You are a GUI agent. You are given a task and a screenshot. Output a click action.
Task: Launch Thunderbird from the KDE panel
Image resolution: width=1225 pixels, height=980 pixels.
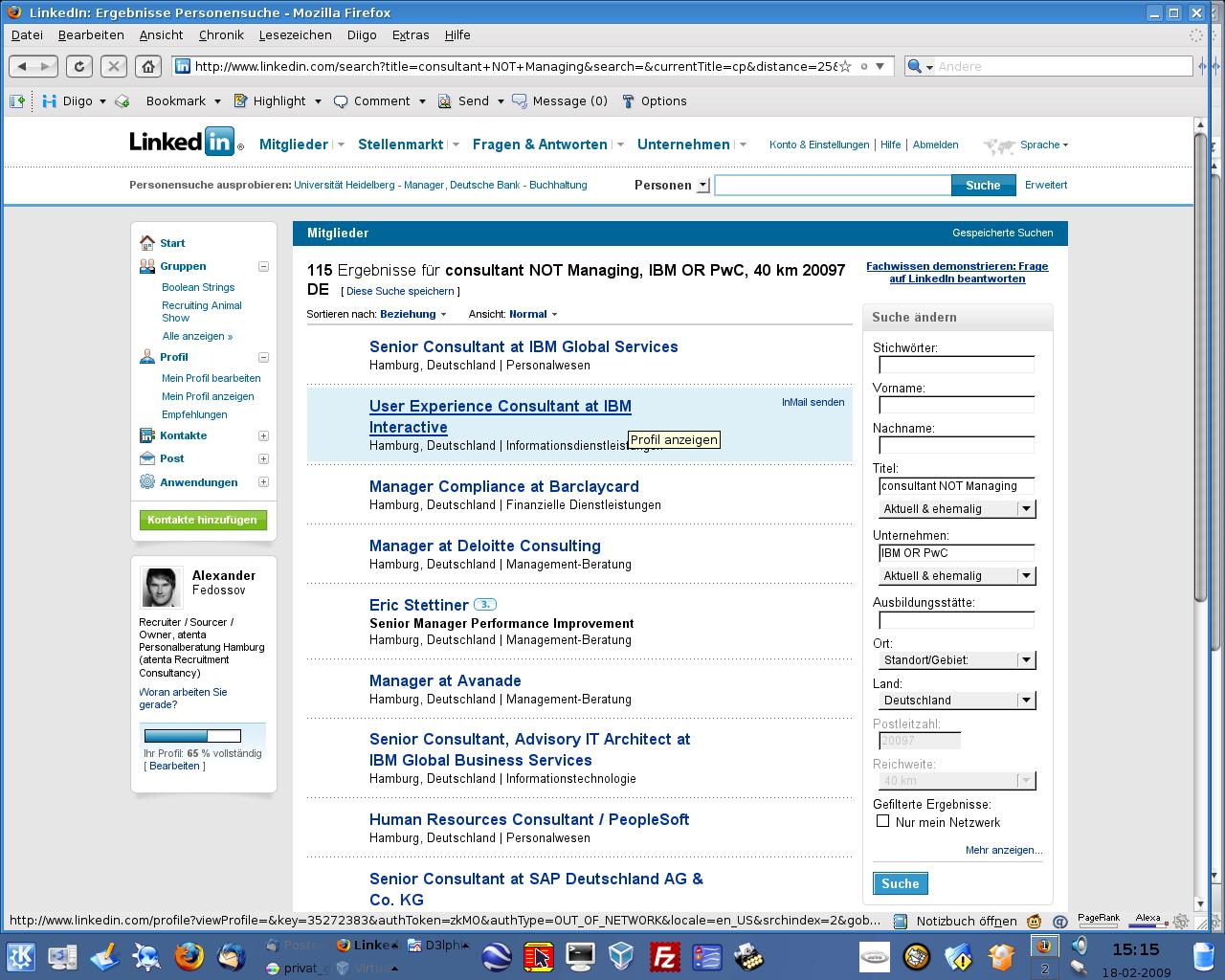[x=231, y=955]
